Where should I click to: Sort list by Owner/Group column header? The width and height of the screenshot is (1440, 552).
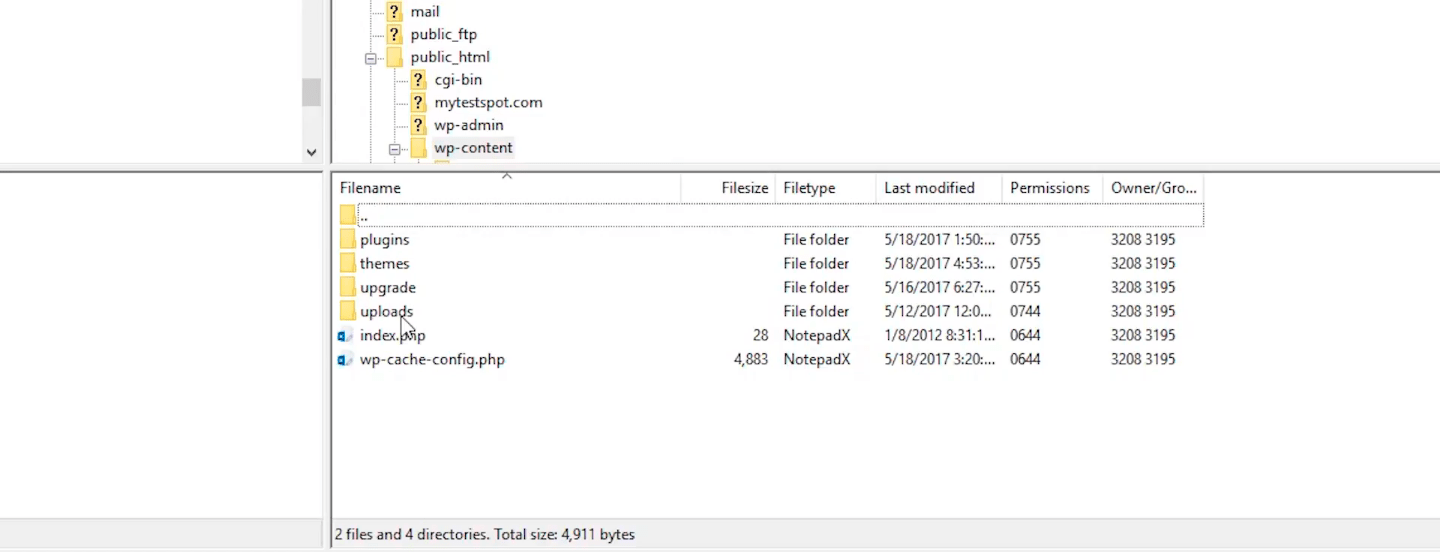click(x=1153, y=188)
